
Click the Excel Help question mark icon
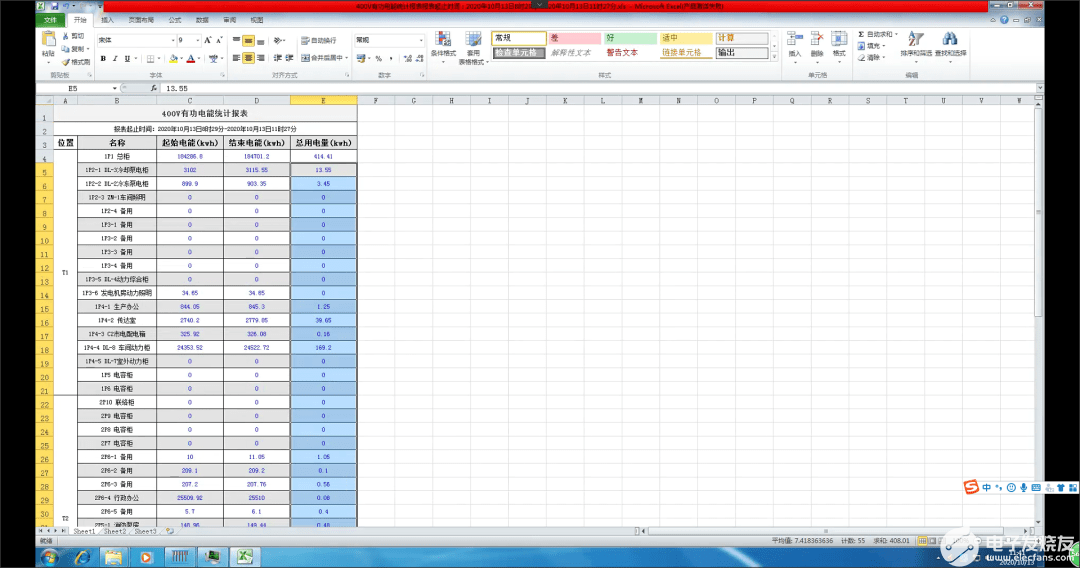click(x=1004, y=20)
